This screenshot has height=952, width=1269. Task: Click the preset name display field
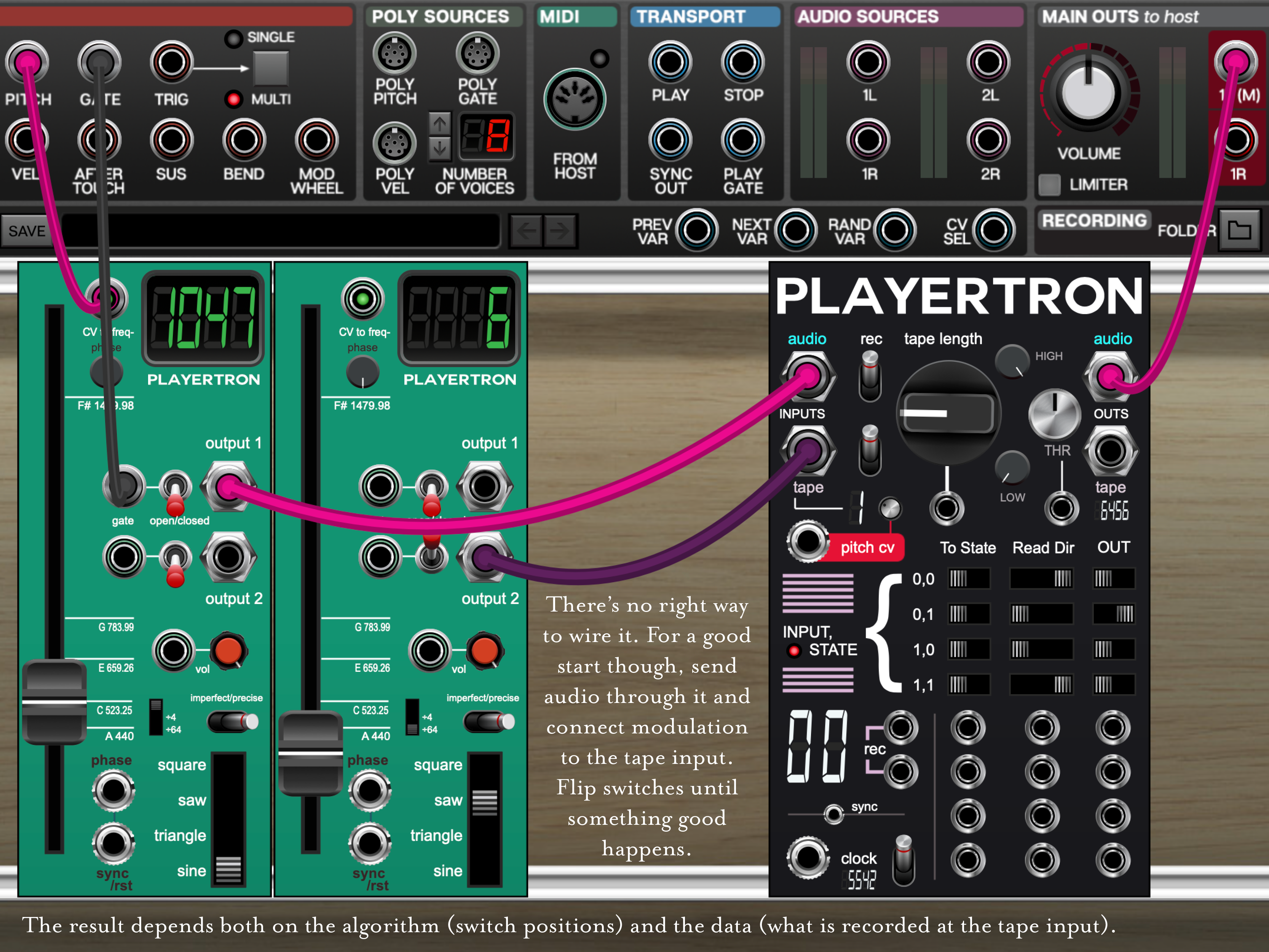pyautogui.click(x=281, y=231)
